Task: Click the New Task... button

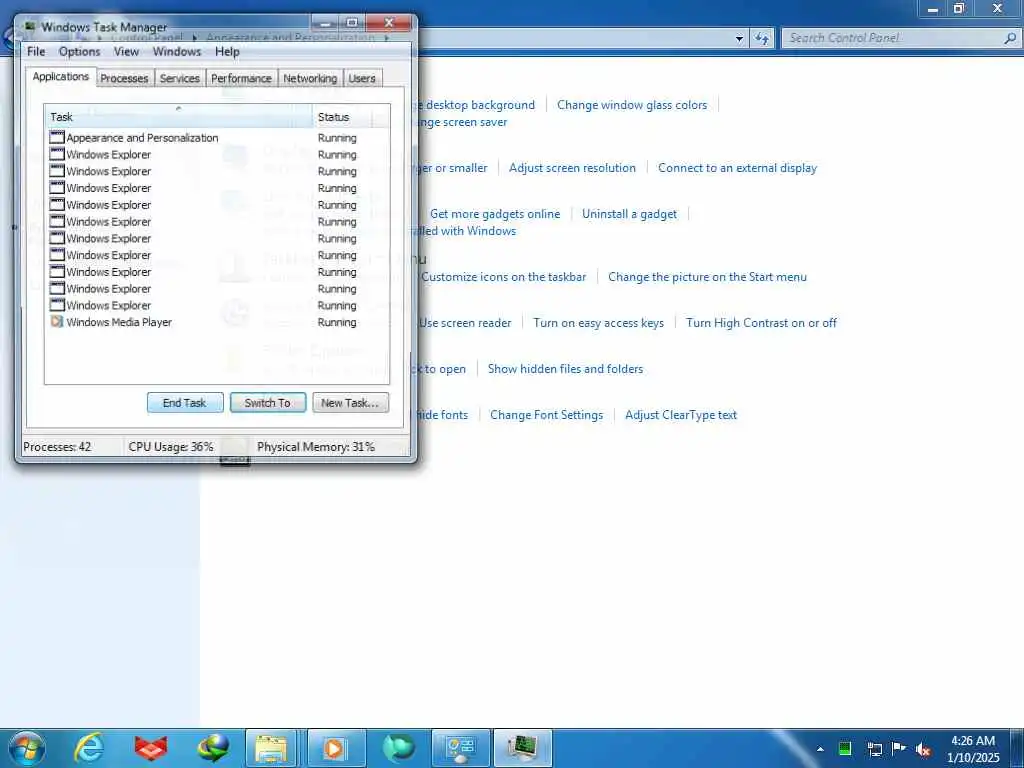Action: (x=350, y=403)
